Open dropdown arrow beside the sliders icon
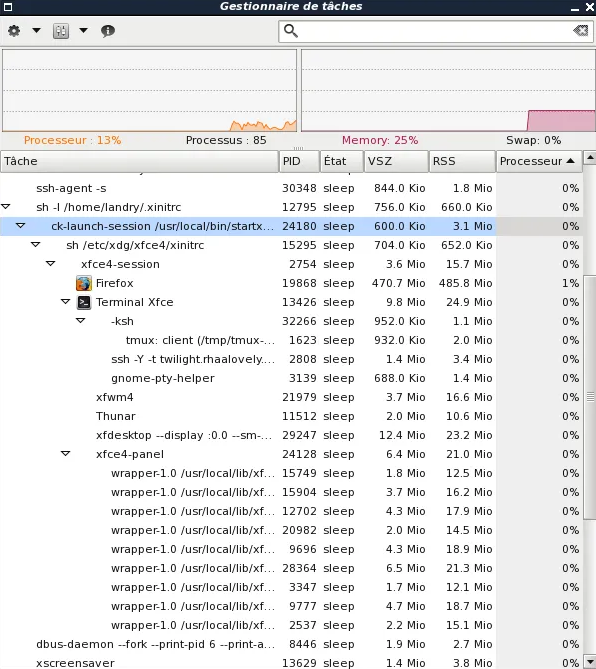 pos(84,31)
